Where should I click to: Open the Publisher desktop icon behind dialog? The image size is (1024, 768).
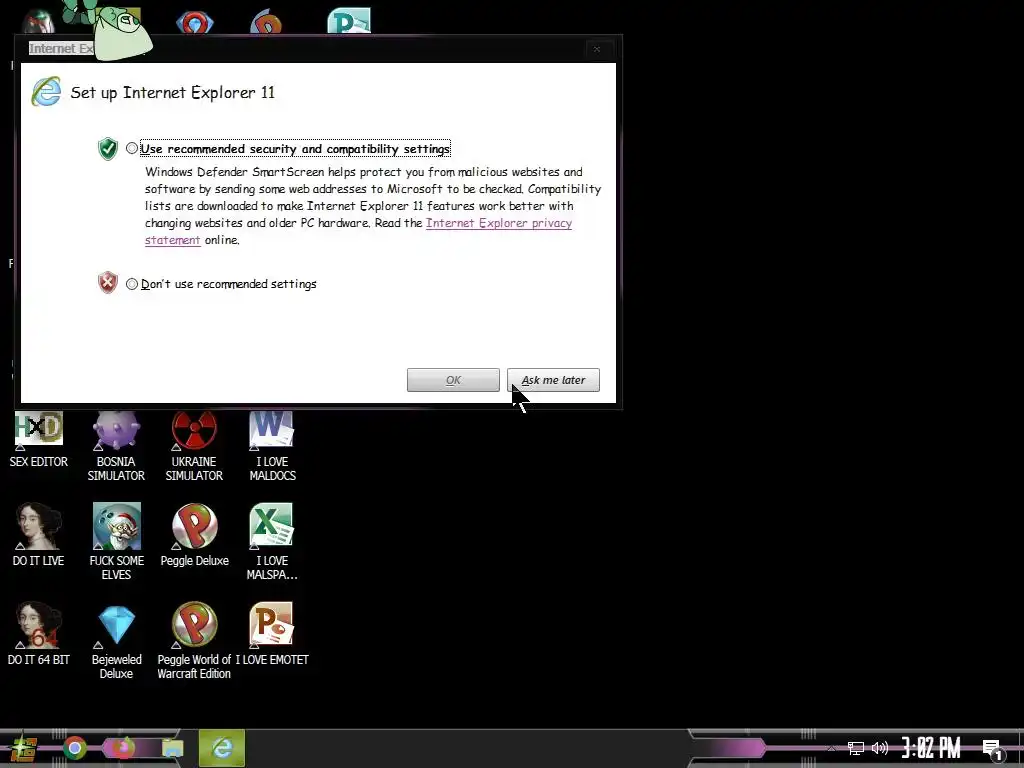(349, 20)
